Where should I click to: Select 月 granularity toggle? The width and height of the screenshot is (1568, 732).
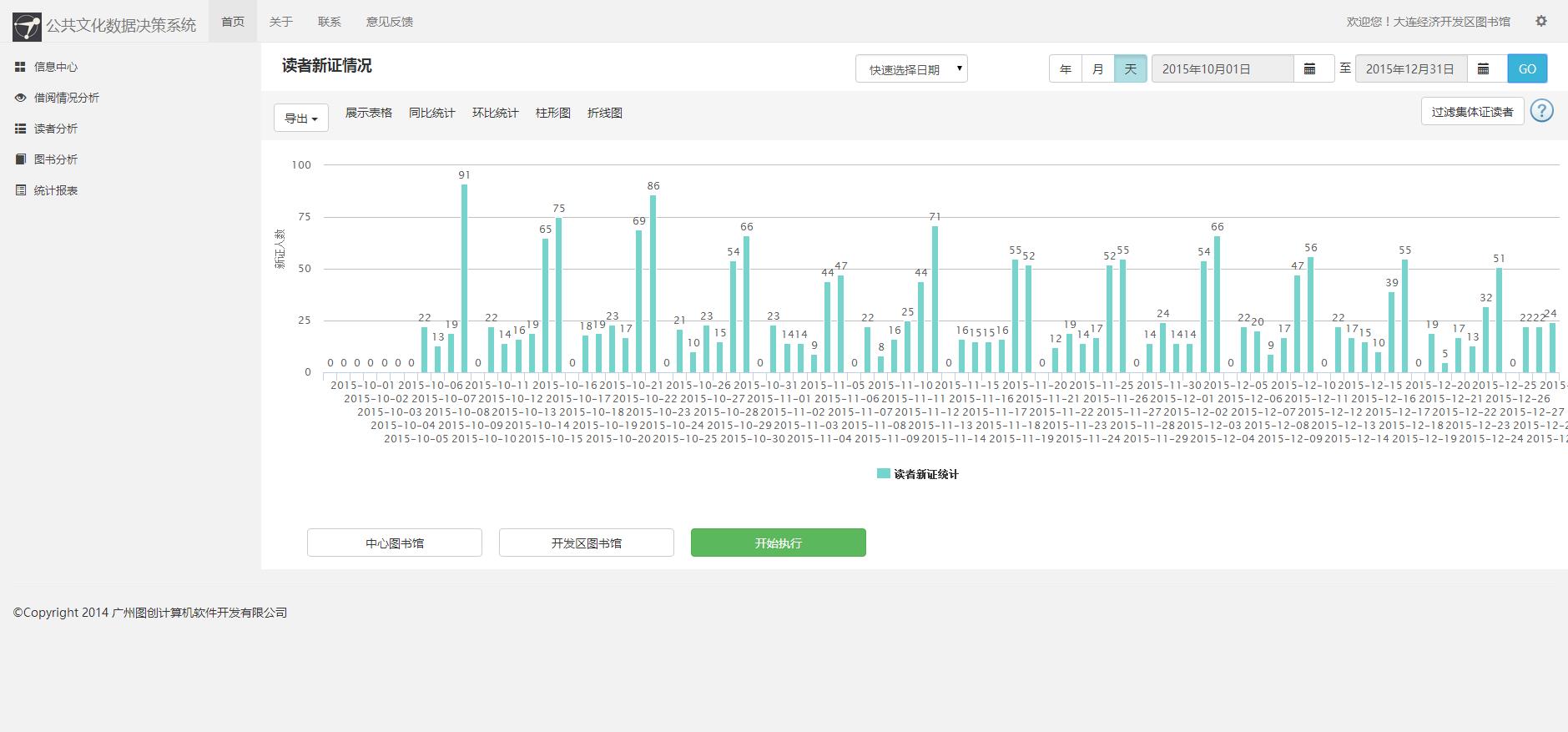click(x=1098, y=68)
